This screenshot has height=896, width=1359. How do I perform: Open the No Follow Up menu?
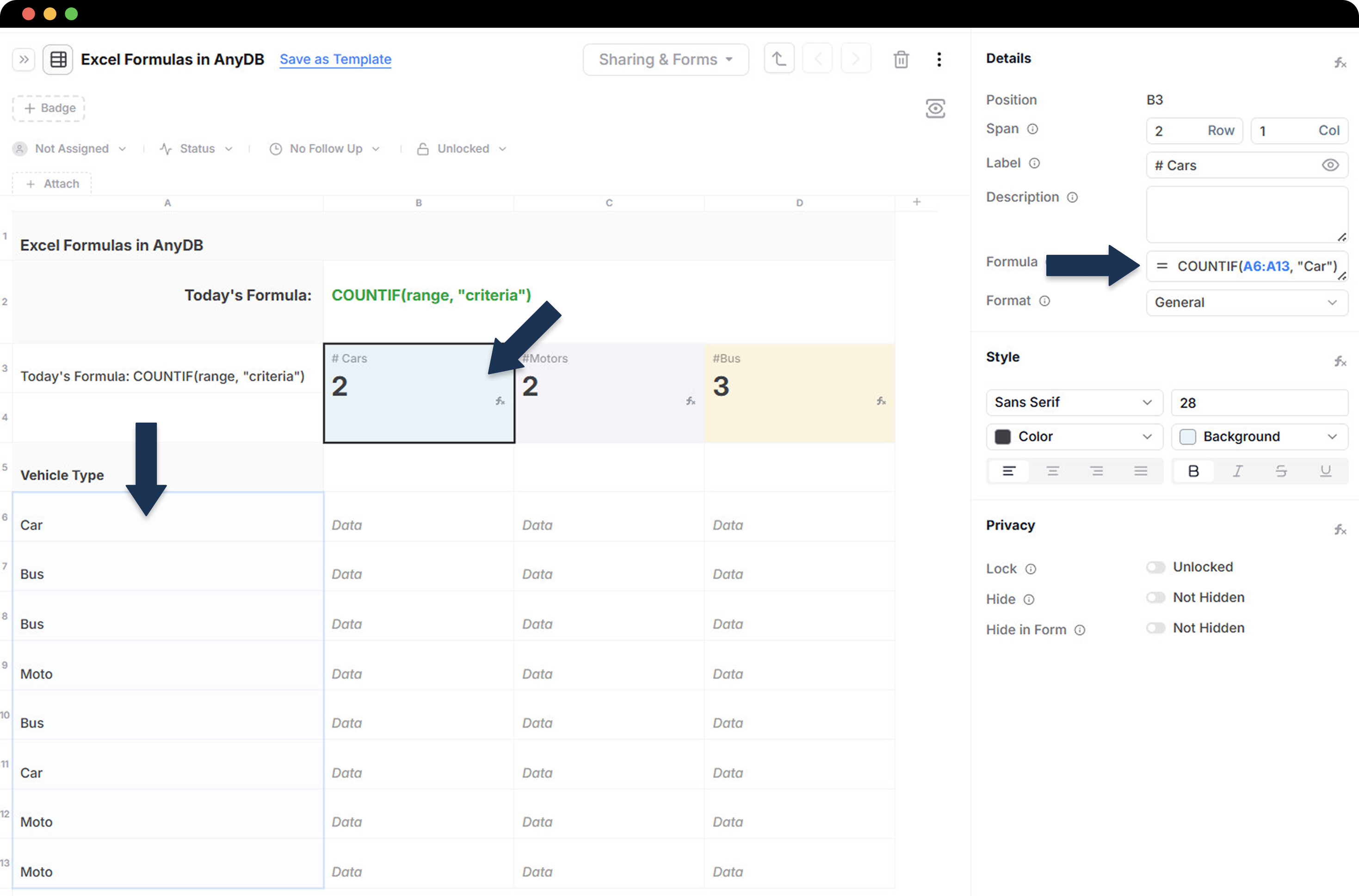pos(325,148)
